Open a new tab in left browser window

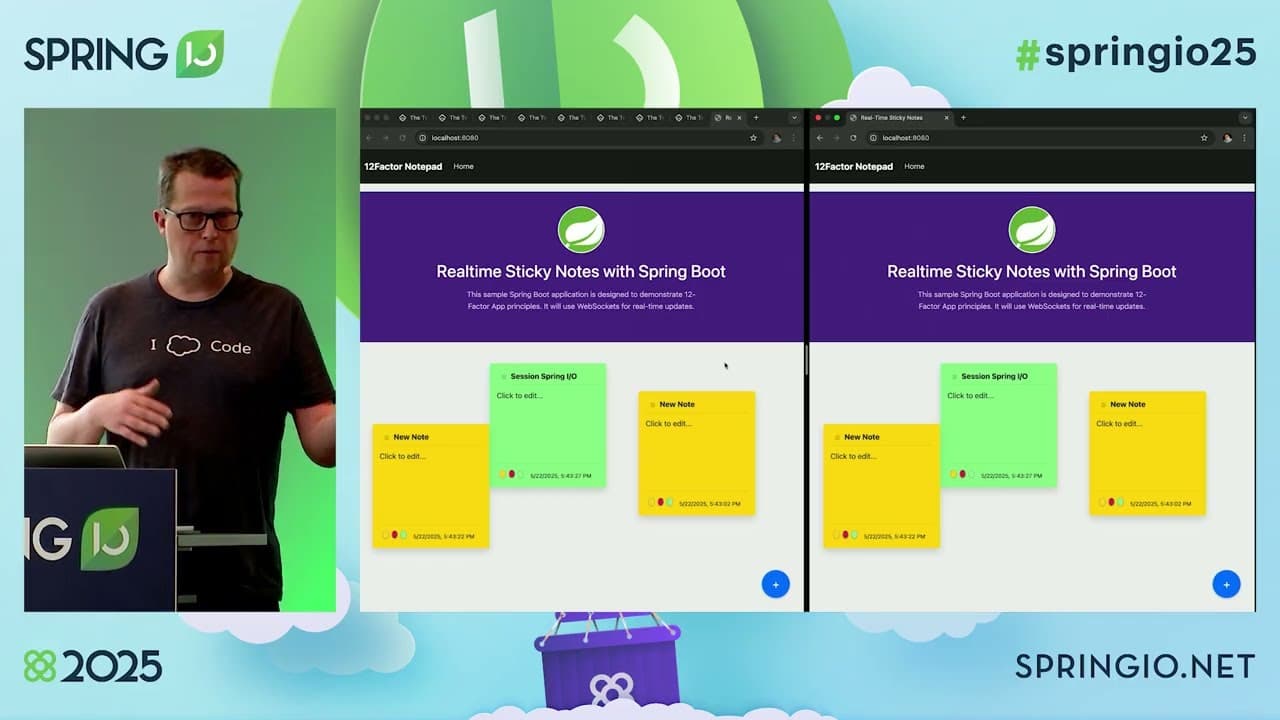pos(755,117)
